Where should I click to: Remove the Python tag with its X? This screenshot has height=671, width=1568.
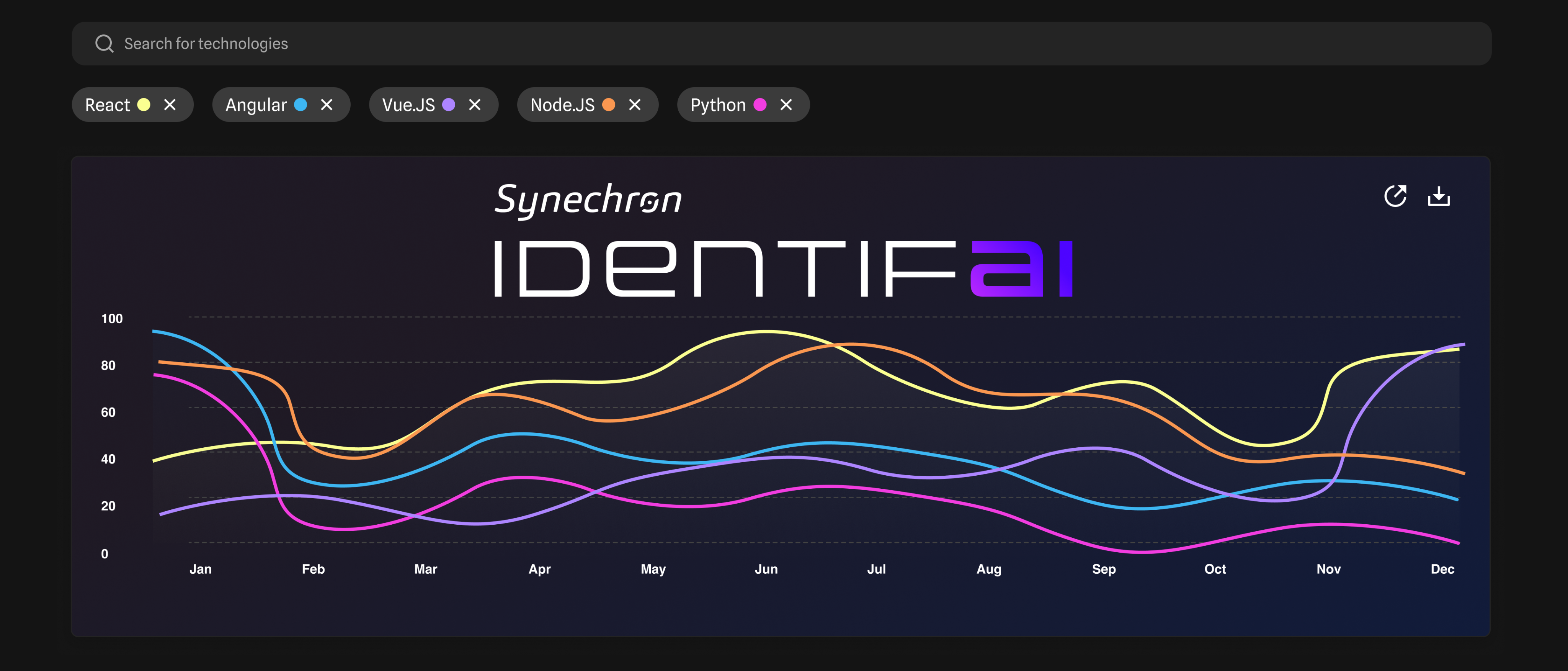[x=786, y=105]
